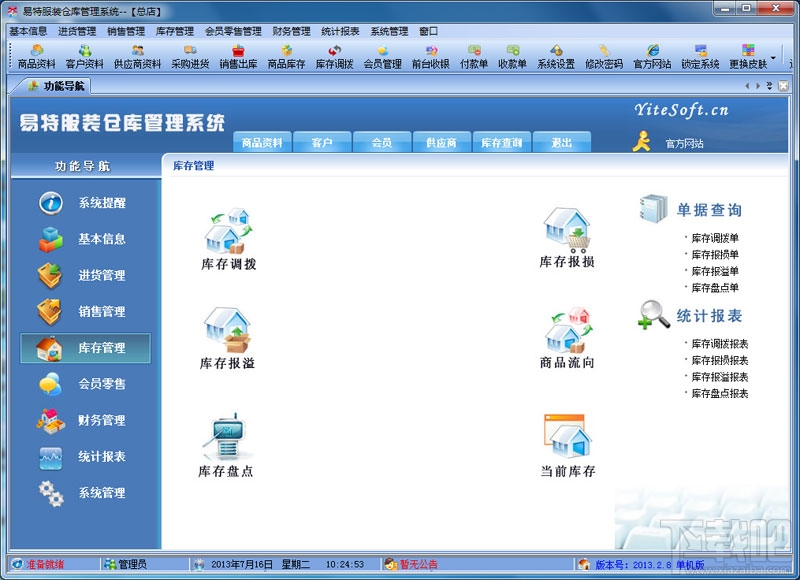Select 库存管理 in sidebar navigation

[x=85, y=348]
